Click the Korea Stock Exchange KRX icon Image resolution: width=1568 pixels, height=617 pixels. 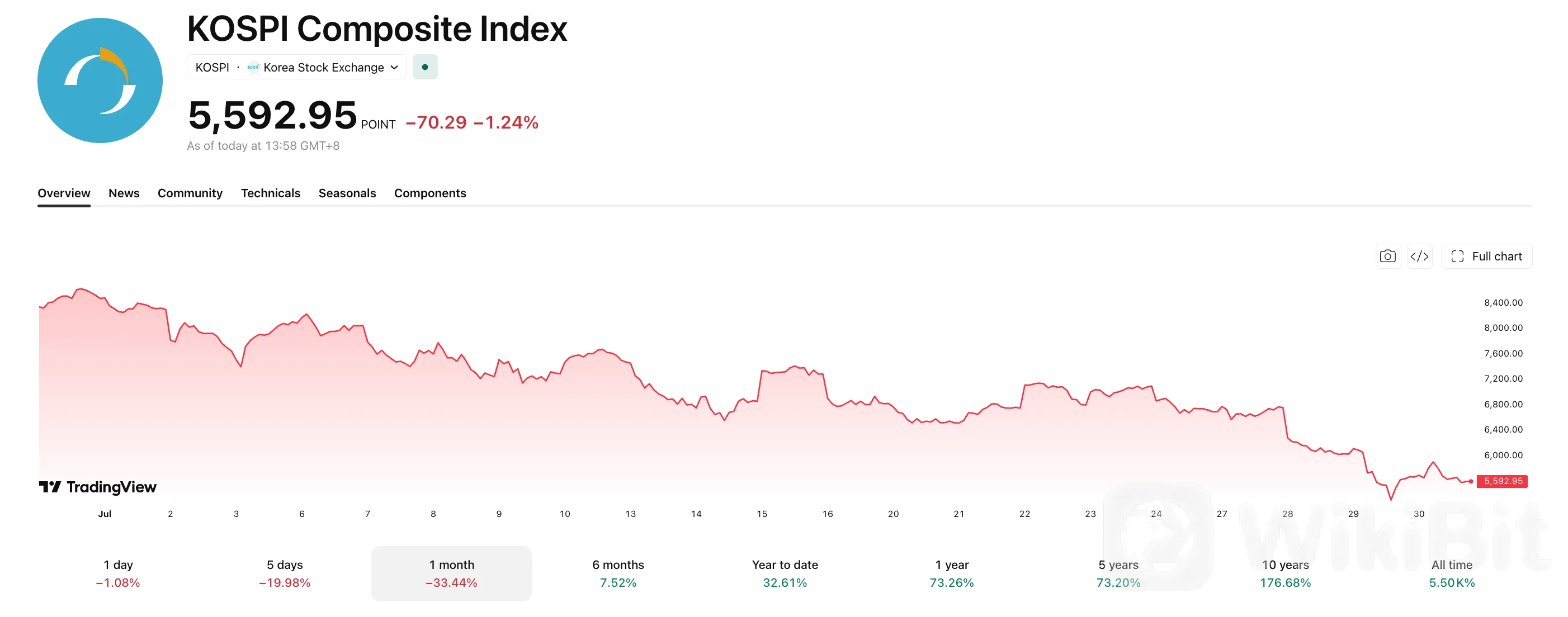coord(253,67)
